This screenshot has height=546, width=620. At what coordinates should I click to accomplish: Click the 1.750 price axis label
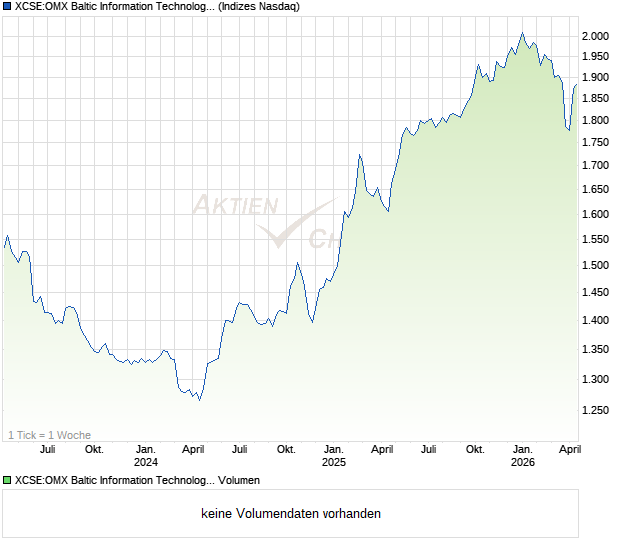tap(595, 142)
